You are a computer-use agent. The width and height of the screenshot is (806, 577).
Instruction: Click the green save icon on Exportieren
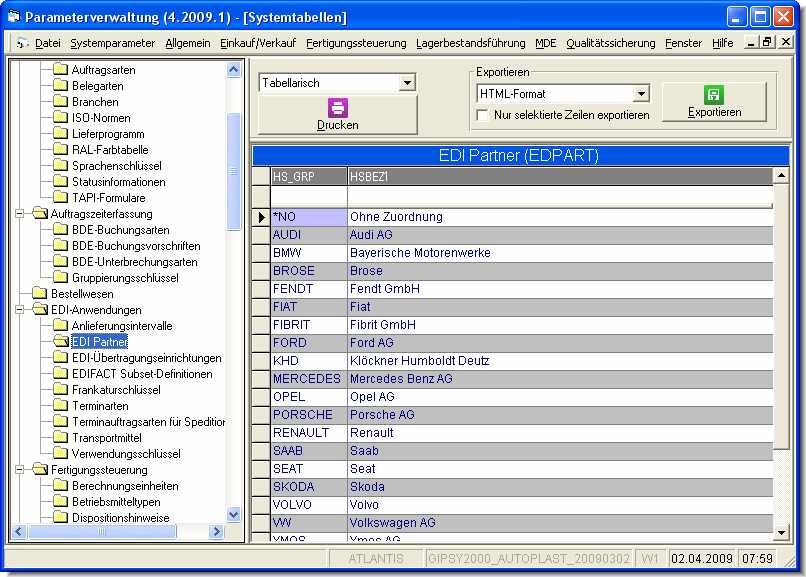pyautogui.click(x=713, y=95)
